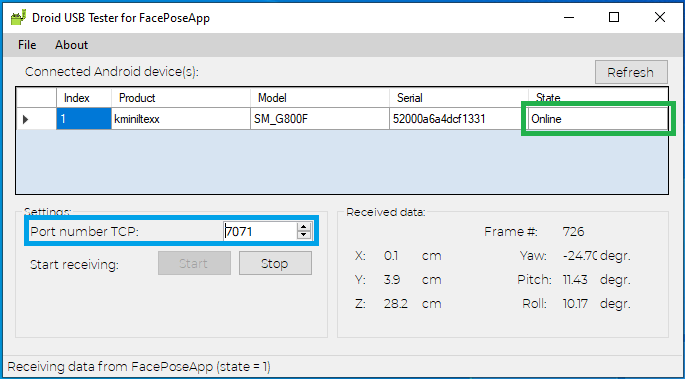Open the File menu

point(27,45)
